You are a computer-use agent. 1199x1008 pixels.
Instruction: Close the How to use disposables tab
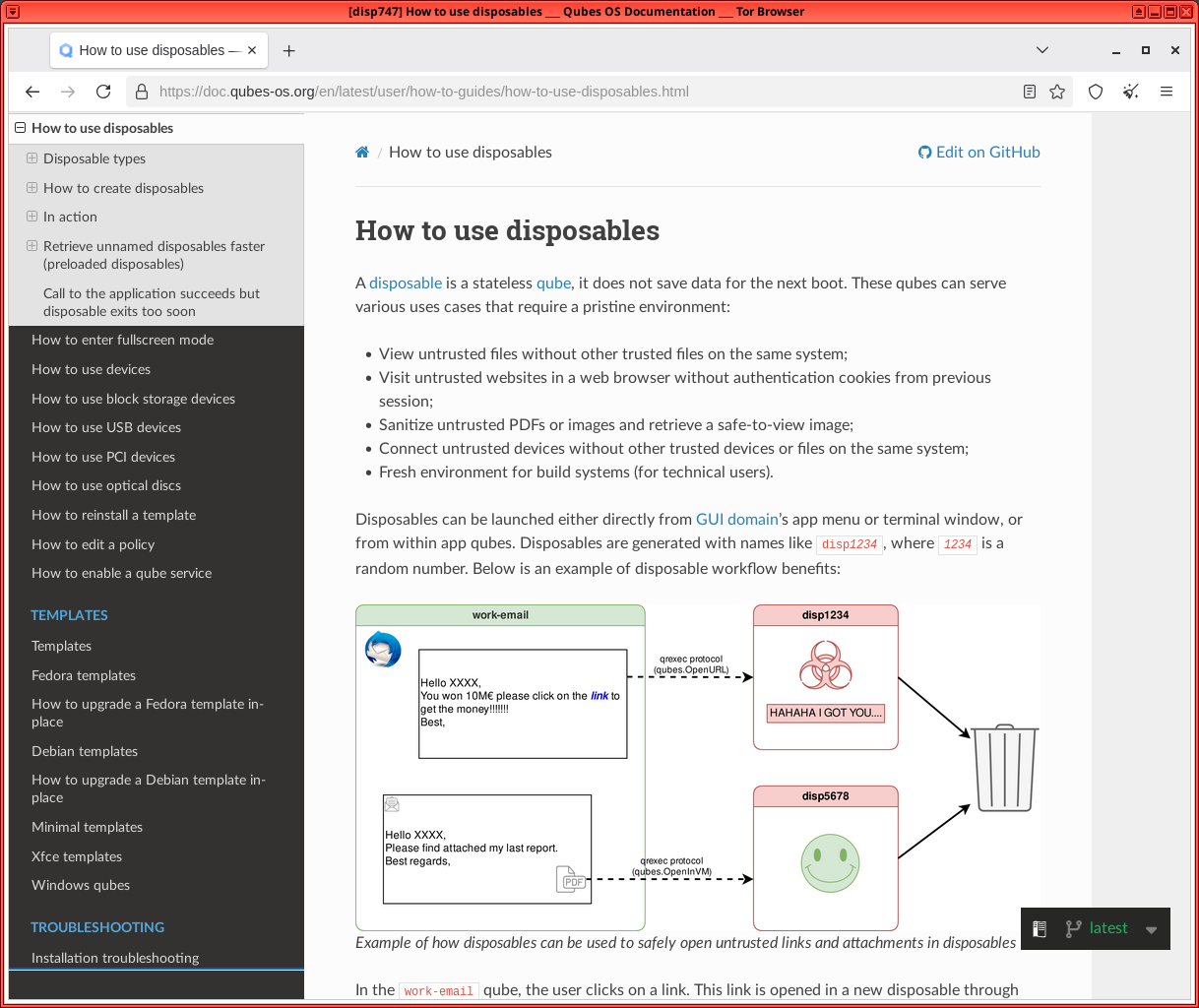click(x=252, y=50)
